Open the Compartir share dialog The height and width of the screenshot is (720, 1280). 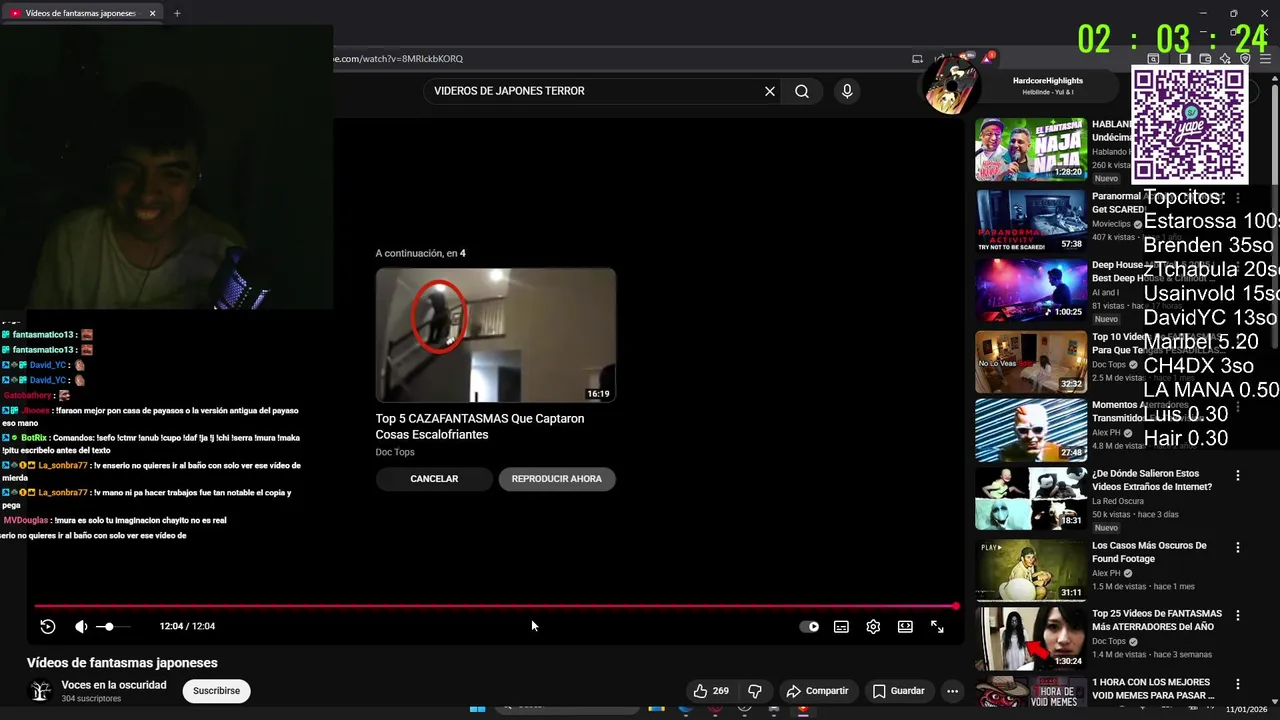[817, 691]
